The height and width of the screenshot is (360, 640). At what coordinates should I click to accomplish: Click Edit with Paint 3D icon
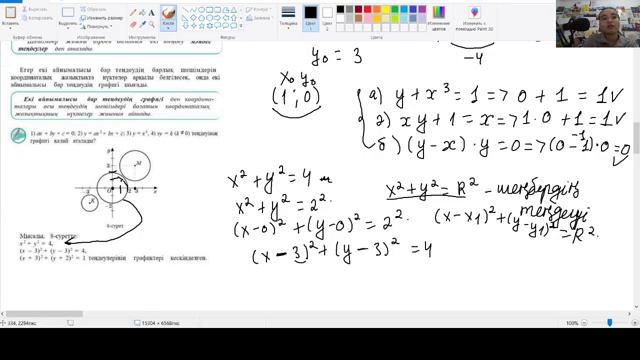click(474, 13)
